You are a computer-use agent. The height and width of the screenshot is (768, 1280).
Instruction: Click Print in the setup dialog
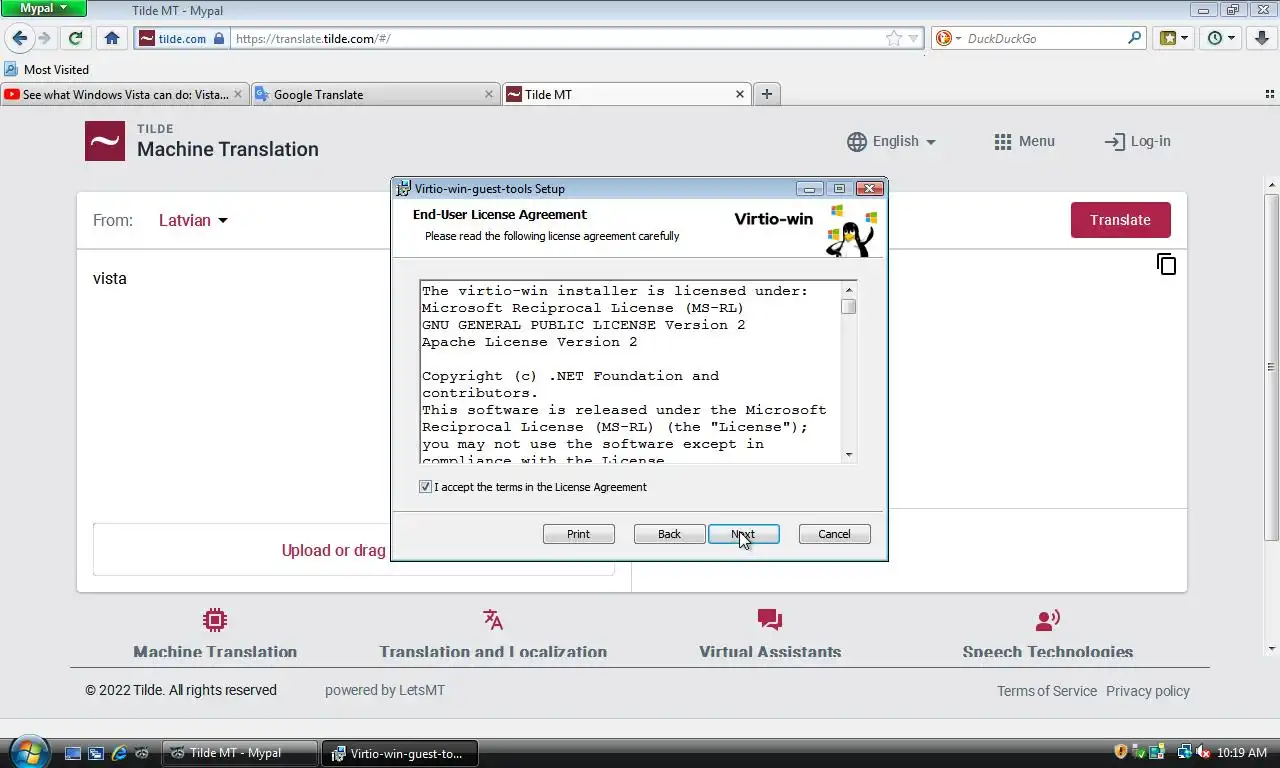tap(579, 534)
